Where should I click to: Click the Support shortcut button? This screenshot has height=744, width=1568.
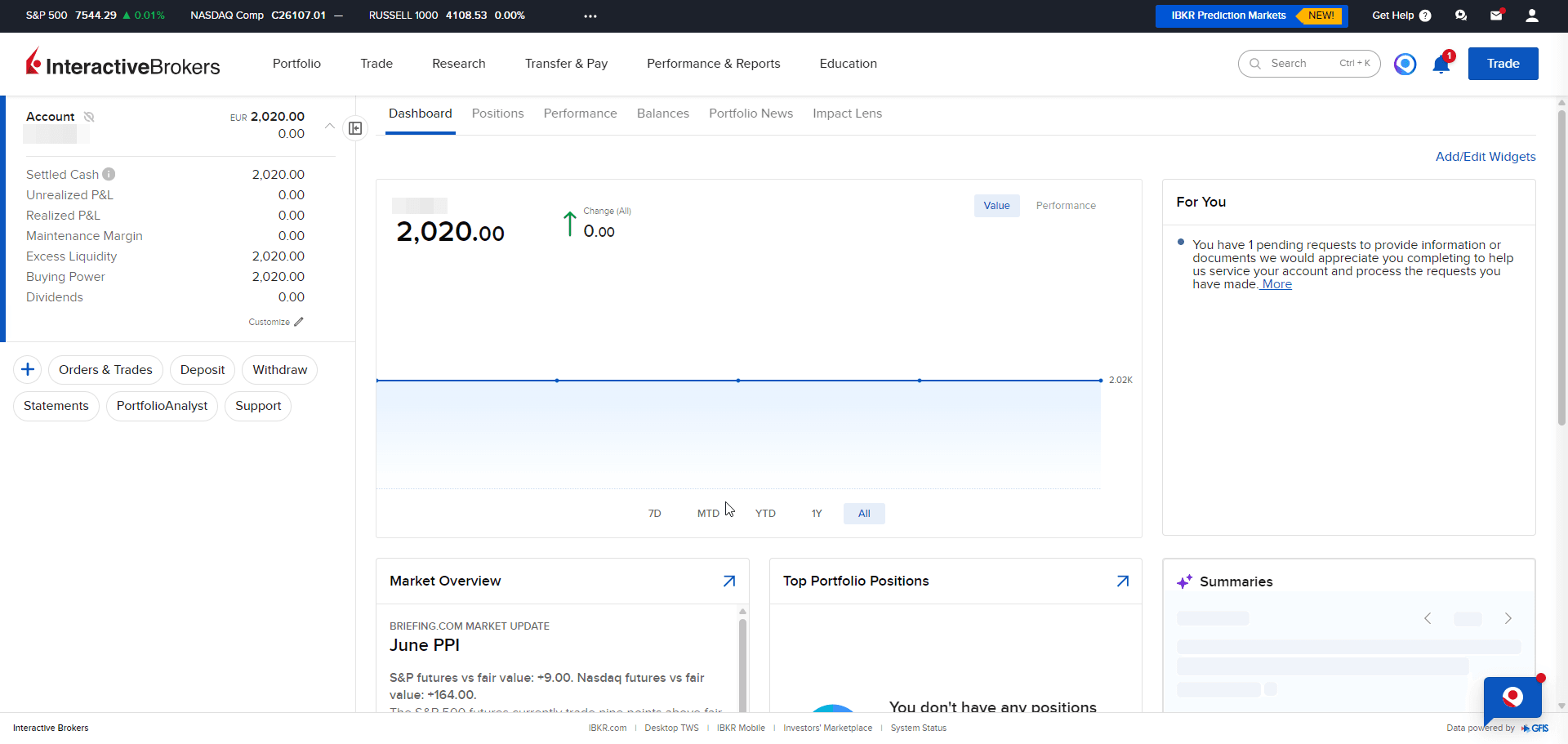tap(258, 406)
